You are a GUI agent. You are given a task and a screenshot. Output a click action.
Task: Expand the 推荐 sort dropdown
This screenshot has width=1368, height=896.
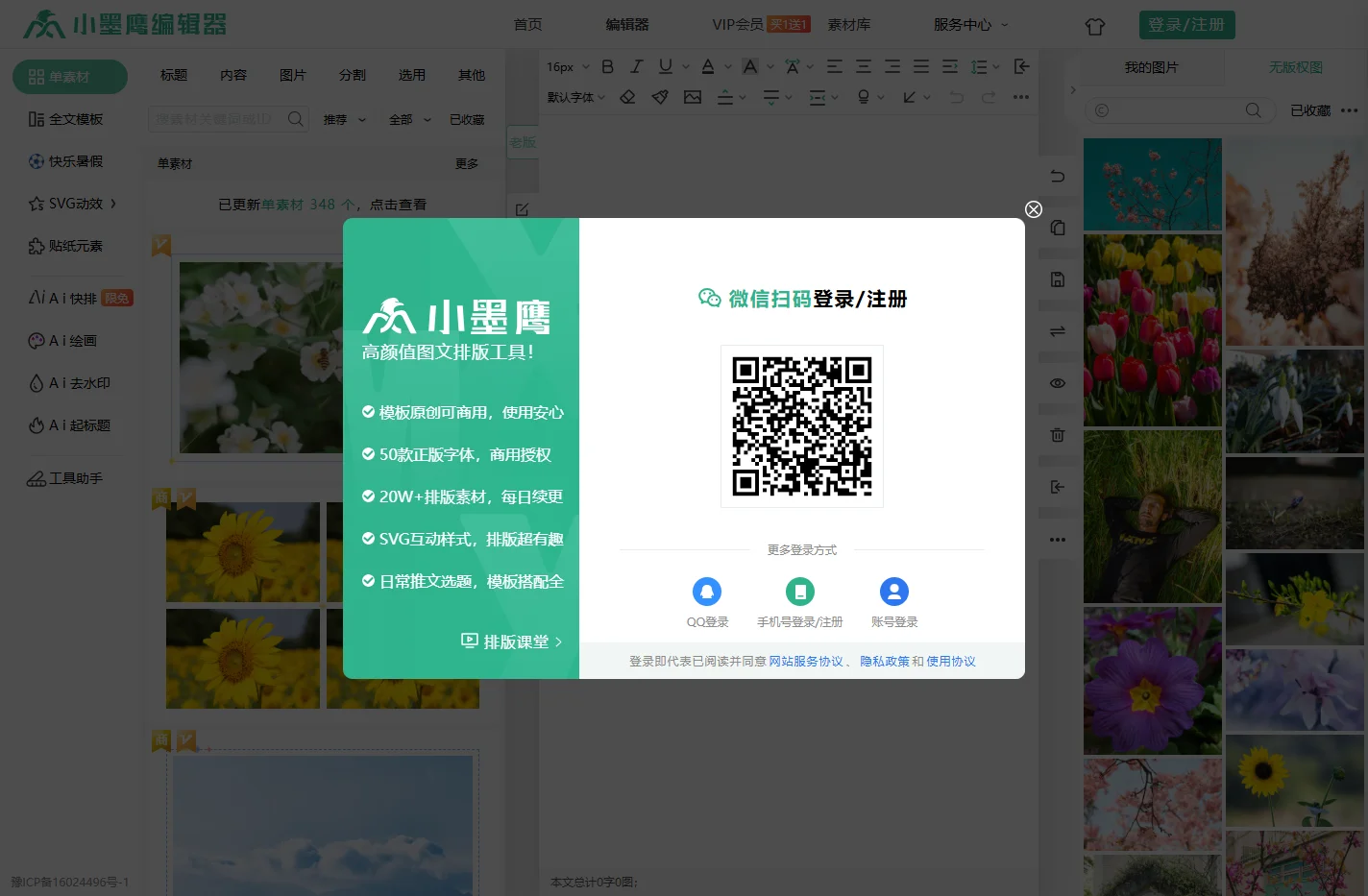point(345,120)
